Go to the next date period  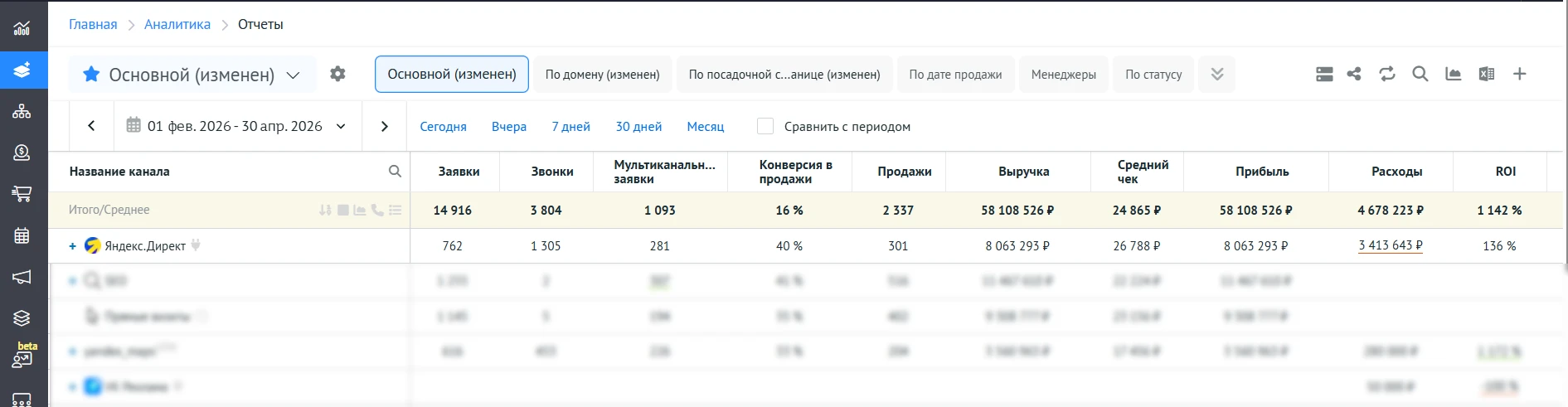point(384,126)
